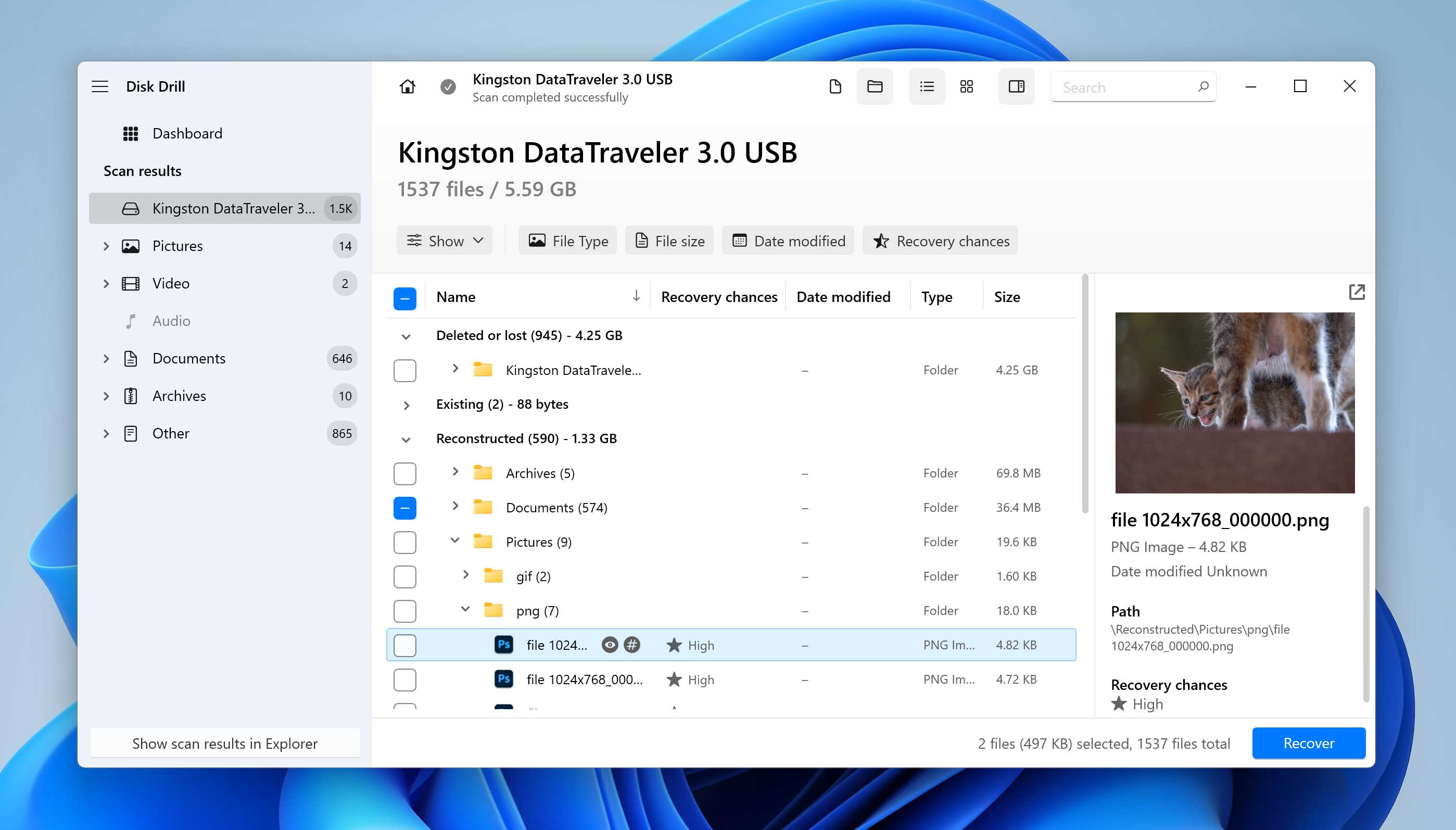The width and height of the screenshot is (1456, 830).
Task: Click the gif (2) folder icon
Action: [493, 576]
